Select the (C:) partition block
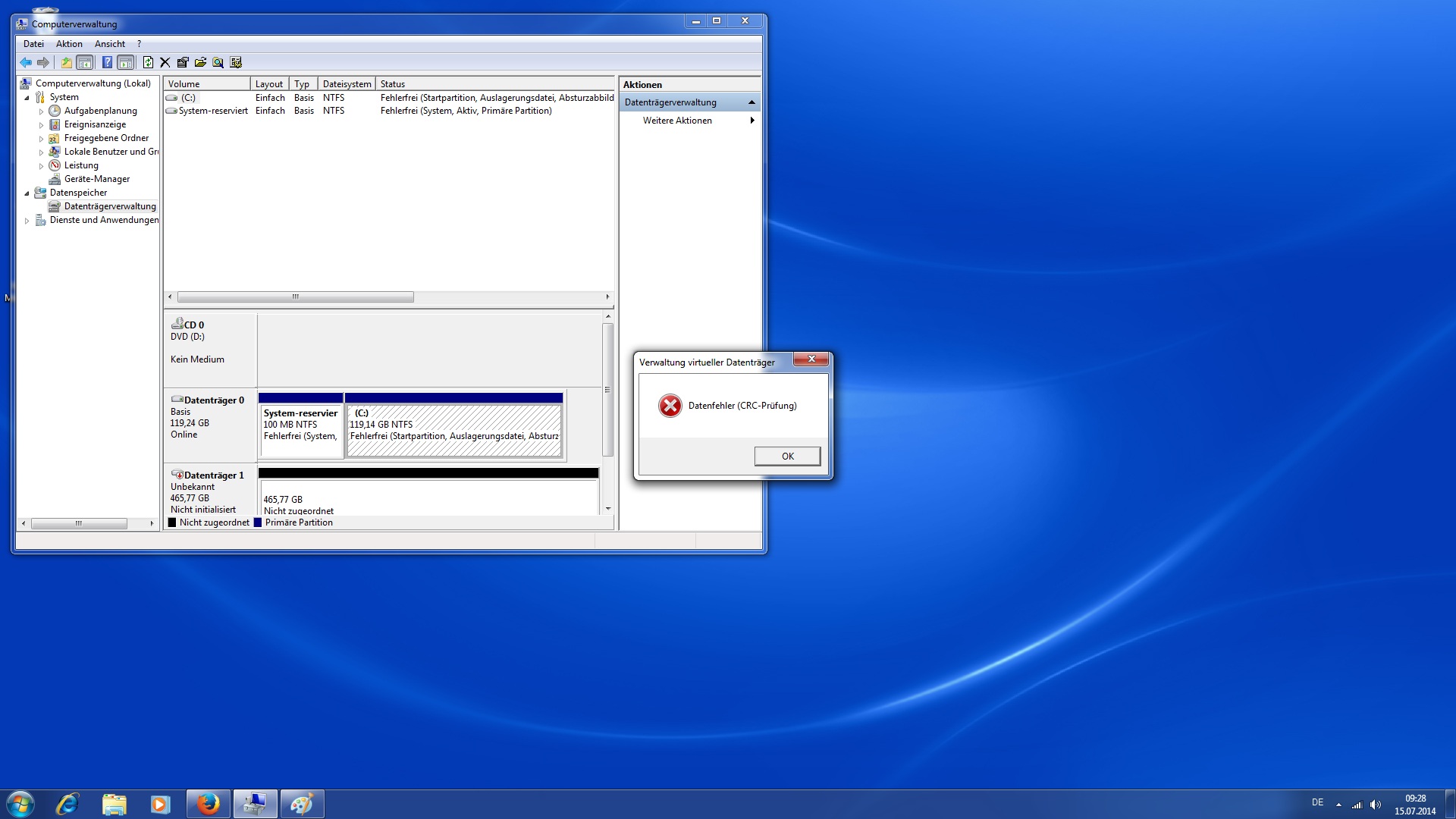This screenshot has height=819, width=1456. pos(453,430)
